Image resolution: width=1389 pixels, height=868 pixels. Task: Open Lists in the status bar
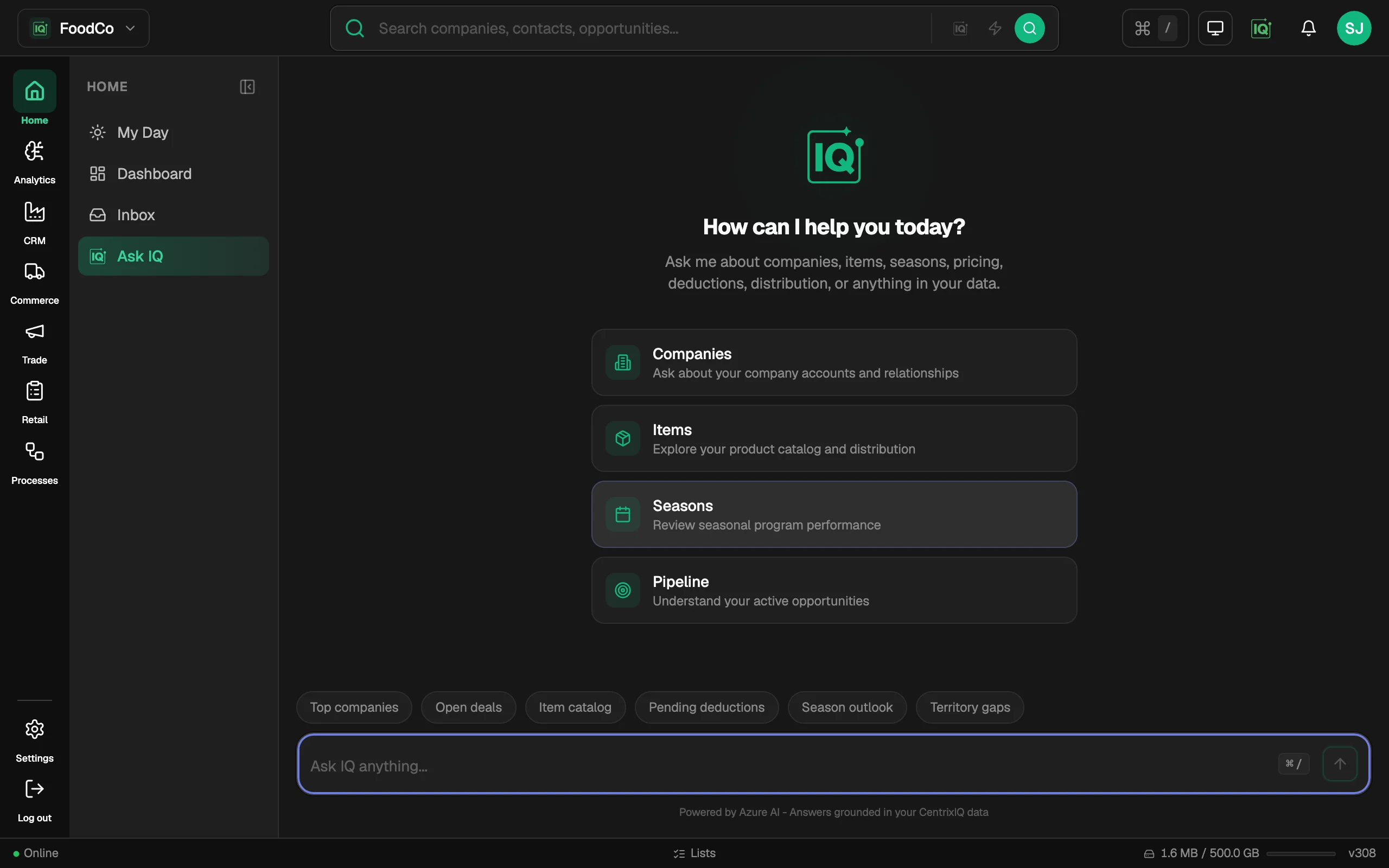pos(694,853)
